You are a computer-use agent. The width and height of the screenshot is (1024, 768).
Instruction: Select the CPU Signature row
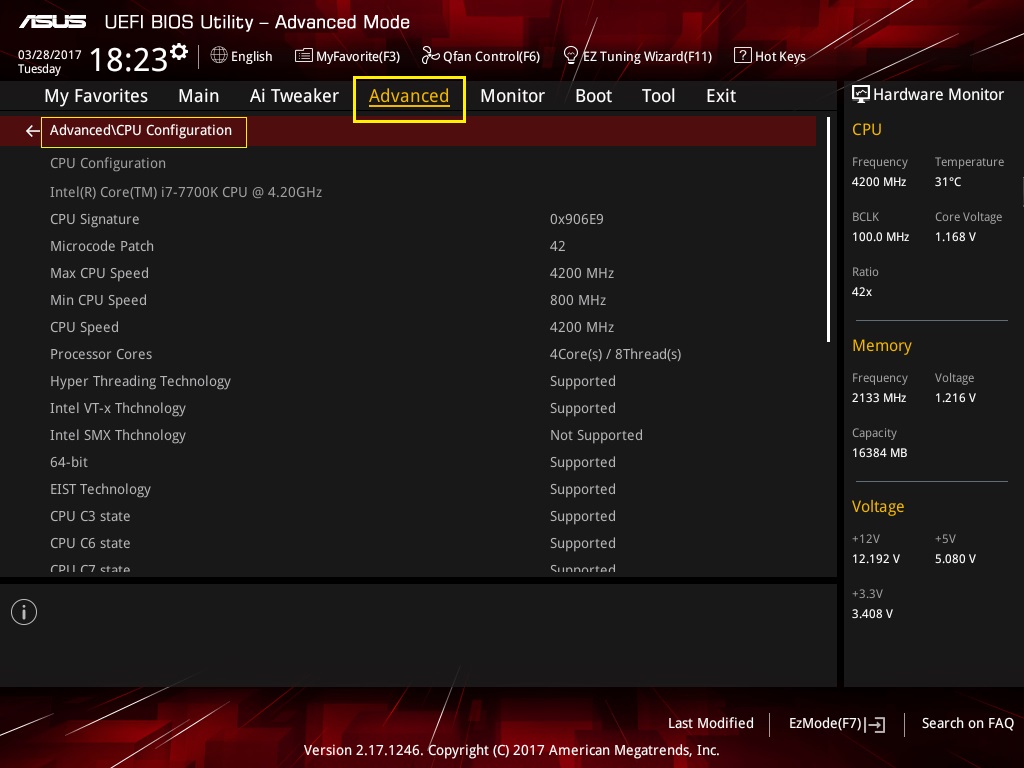click(x=408, y=219)
